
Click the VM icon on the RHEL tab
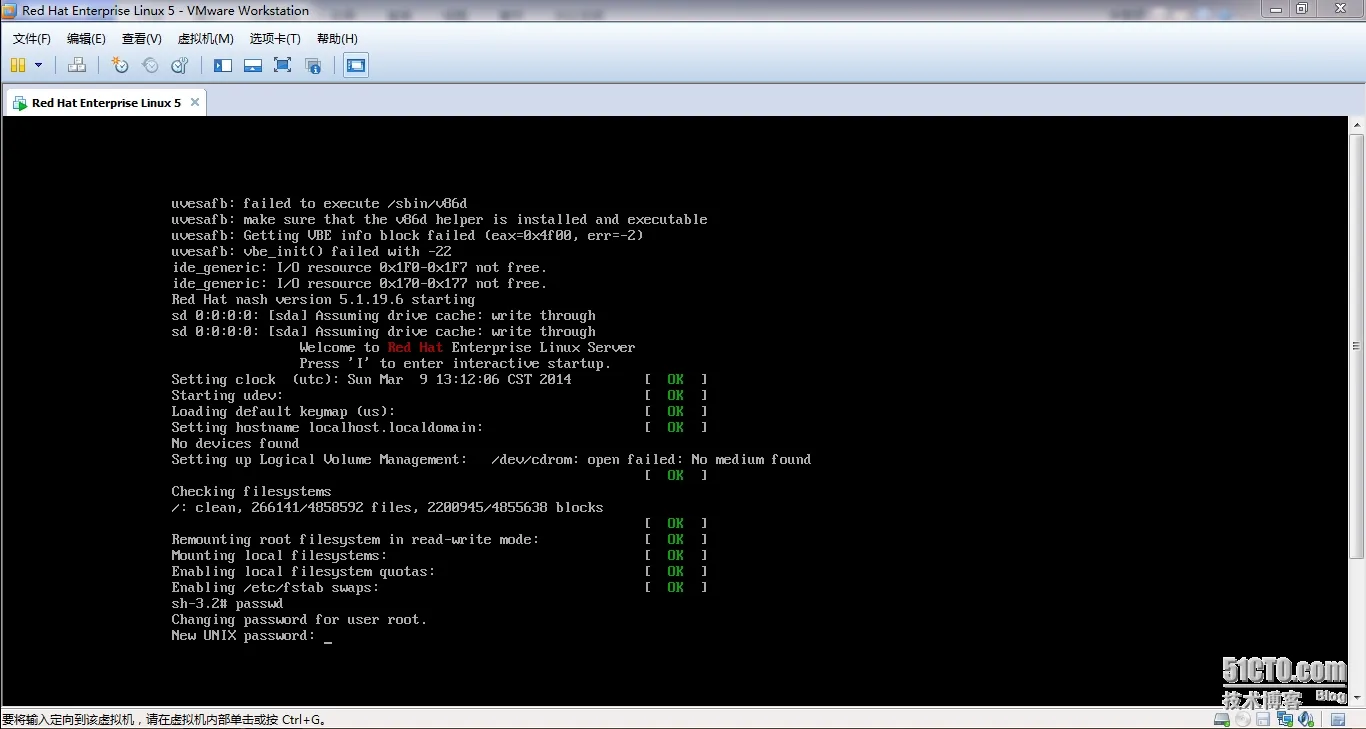[x=20, y=103]
